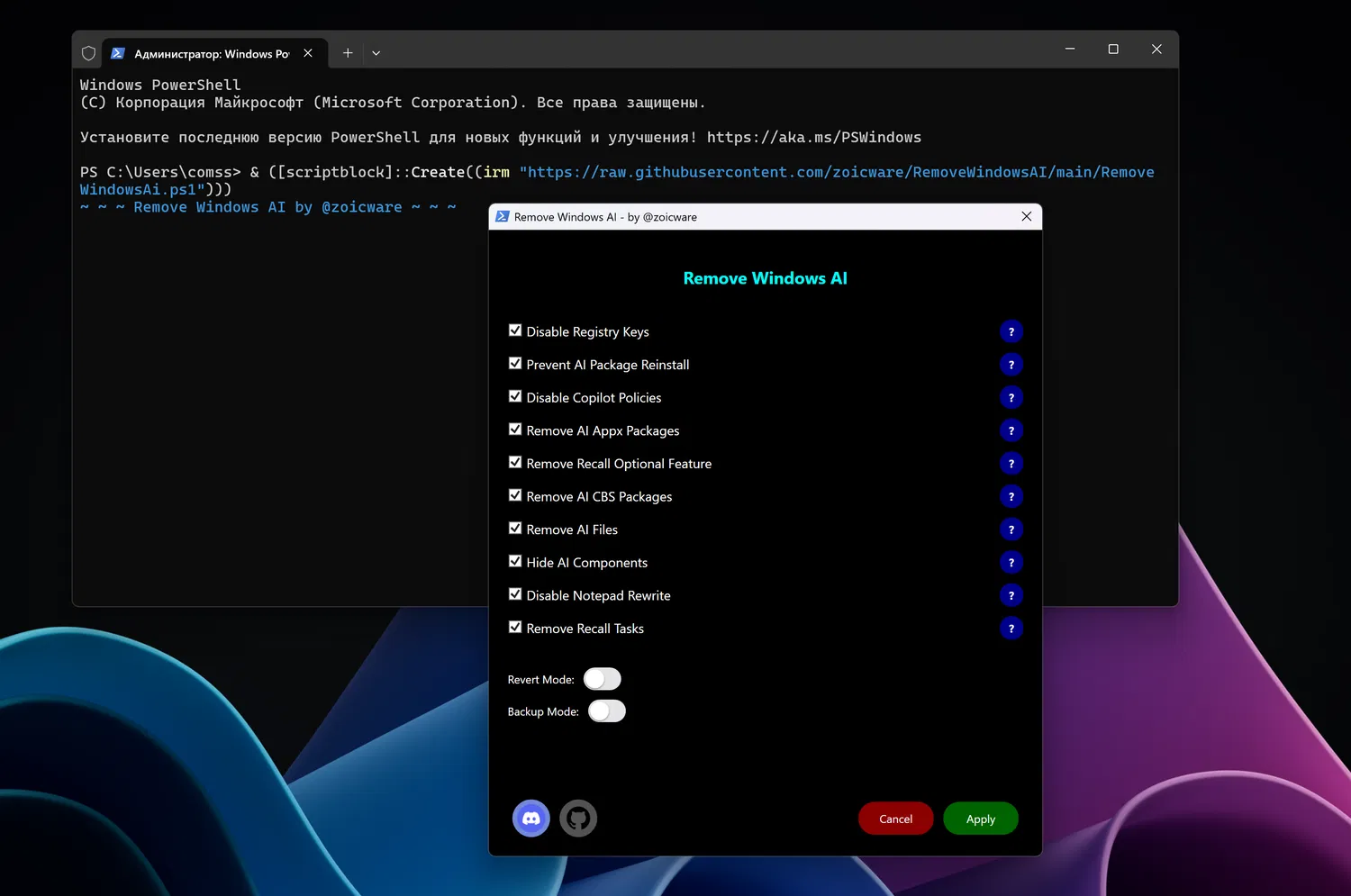Select the Administrator Windows PowerShell tab

(213, 54)
